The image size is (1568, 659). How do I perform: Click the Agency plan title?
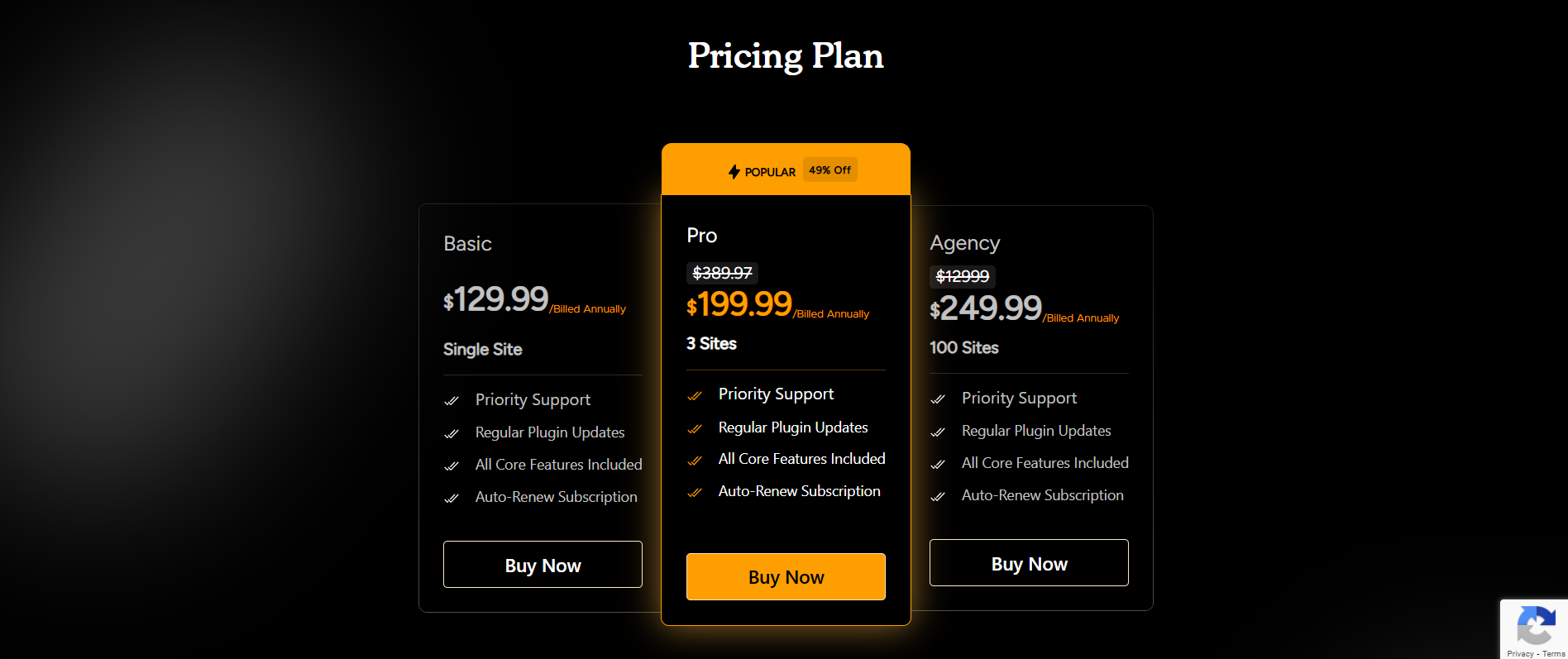[964, 243]
